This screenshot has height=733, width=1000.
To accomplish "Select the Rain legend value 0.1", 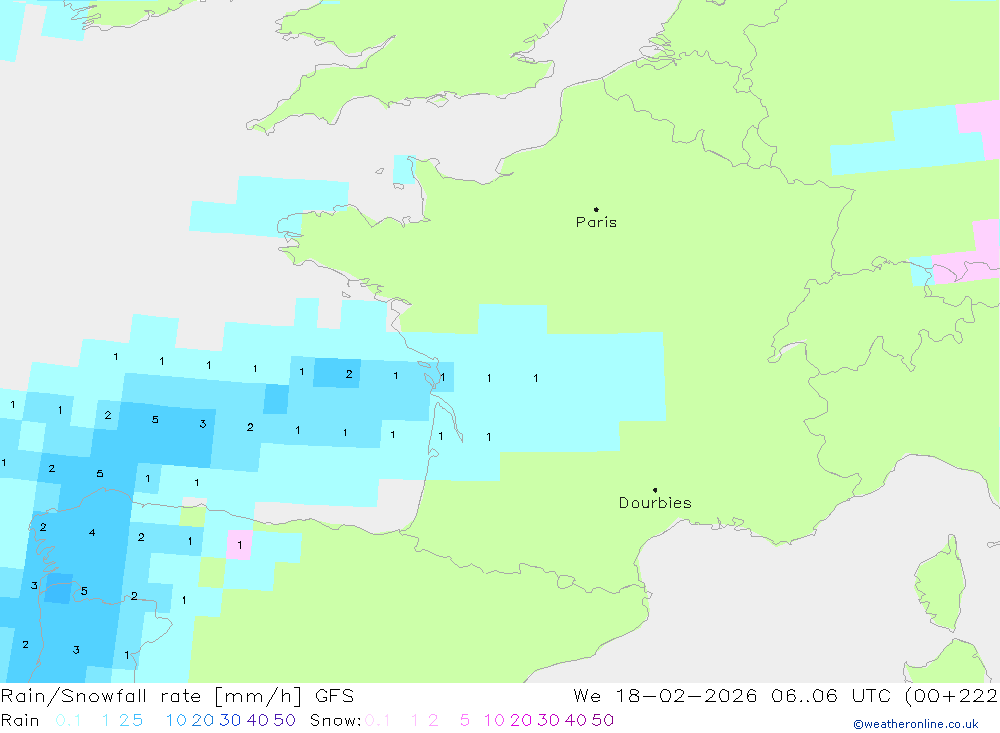I will 68,720.
